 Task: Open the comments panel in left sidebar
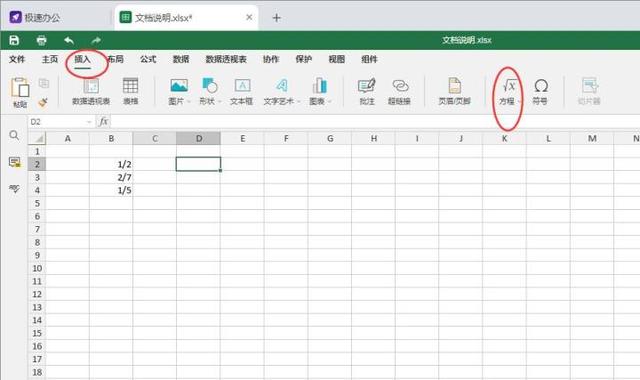click(x=14, y=162)
